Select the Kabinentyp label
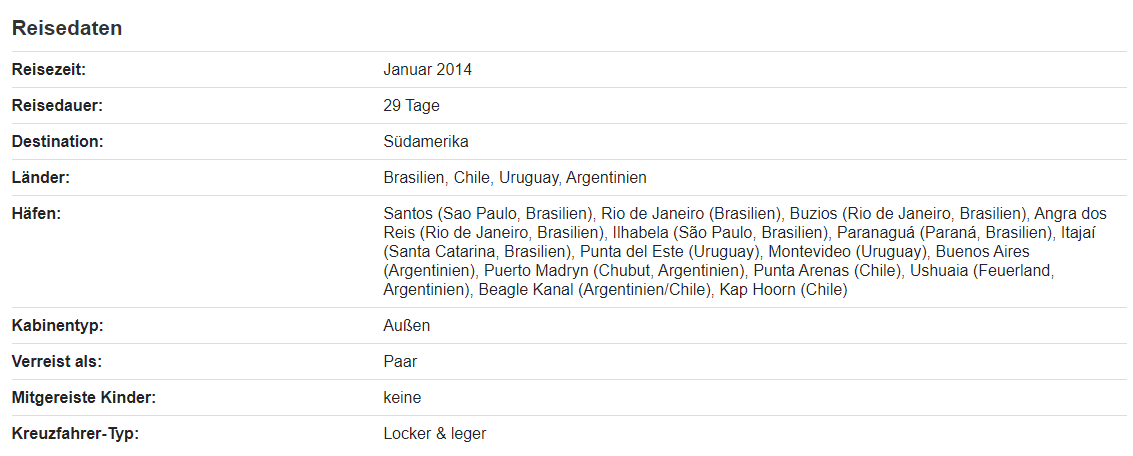This screenshot has height=456, width=1133. (x=57, y=326)
